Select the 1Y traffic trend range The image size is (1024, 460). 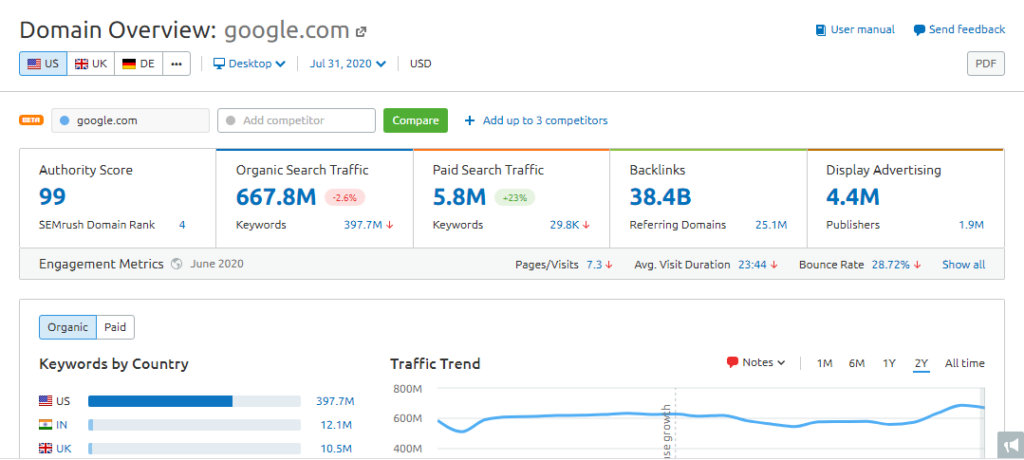click(x=889, y=363)
